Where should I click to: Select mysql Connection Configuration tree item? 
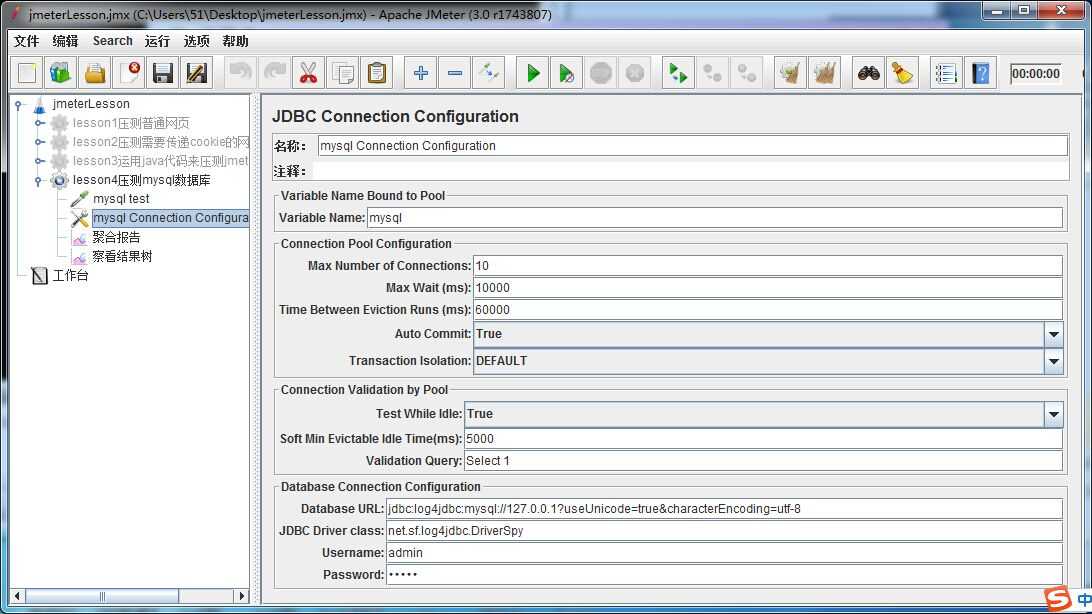pos(170,218)
